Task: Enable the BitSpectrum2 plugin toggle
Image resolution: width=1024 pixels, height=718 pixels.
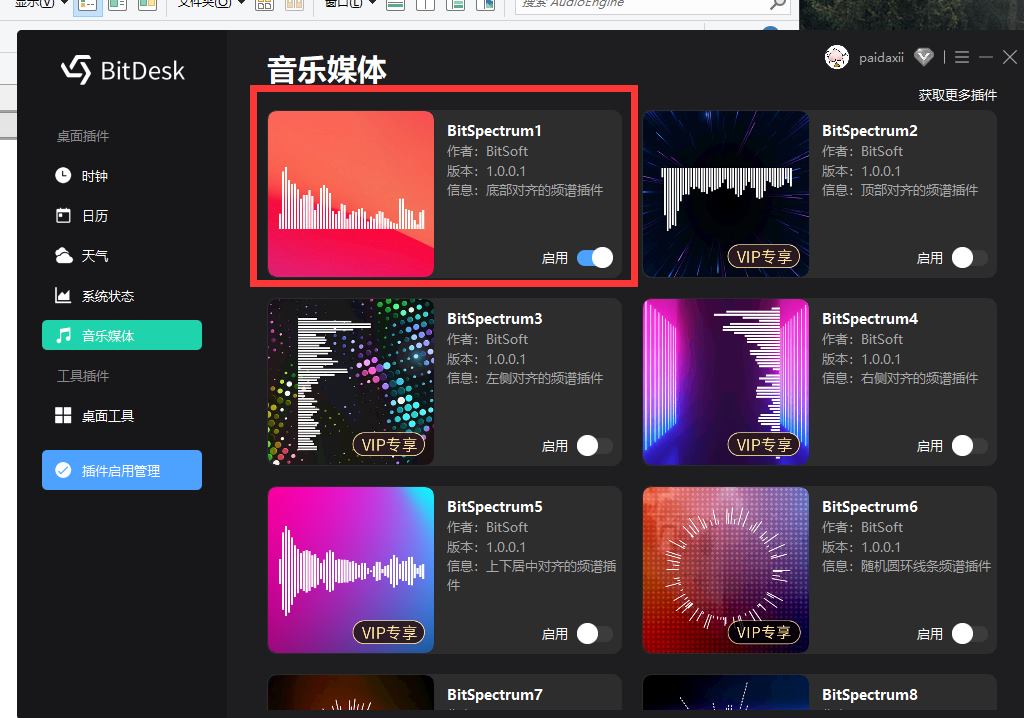Action: [x=969, y=258]
